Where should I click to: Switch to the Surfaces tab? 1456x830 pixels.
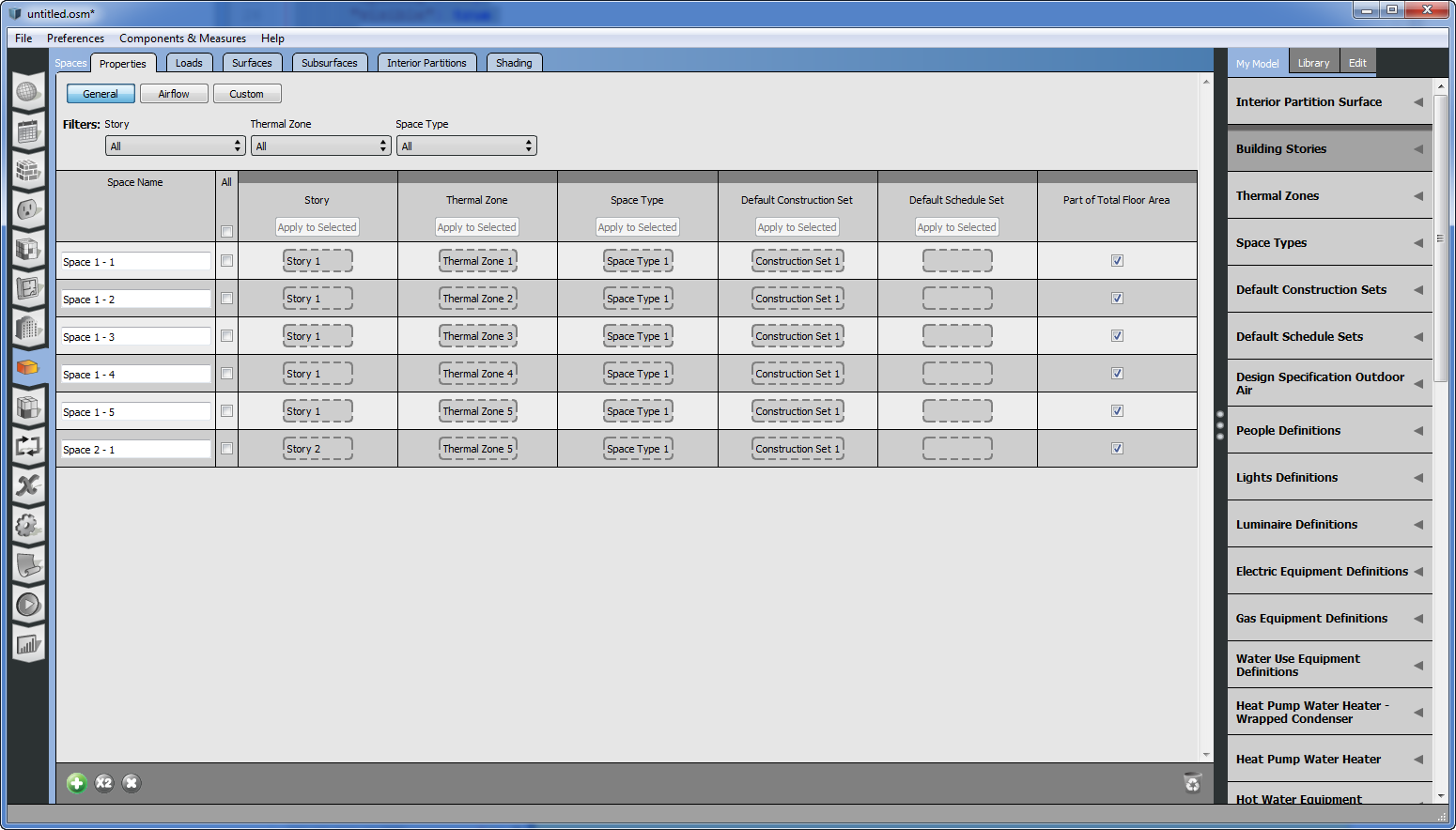pos(252,63)
